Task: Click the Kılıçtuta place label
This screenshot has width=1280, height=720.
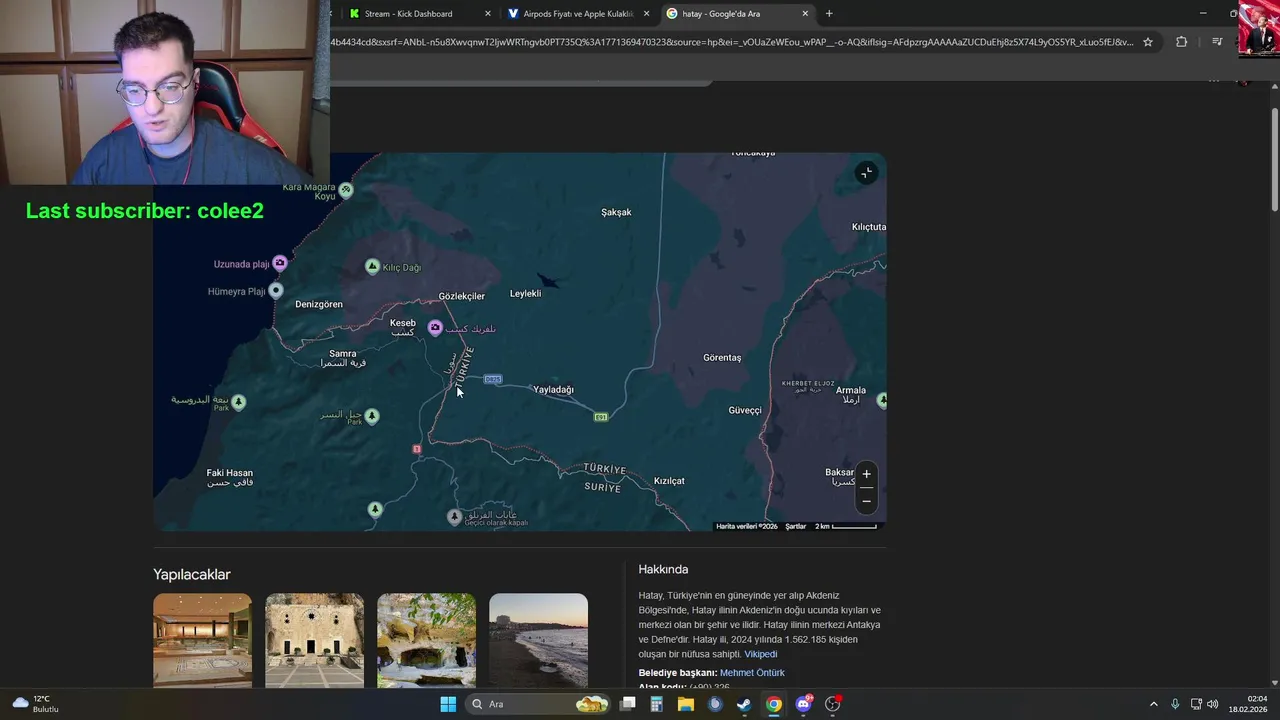Action: [868, 227]
